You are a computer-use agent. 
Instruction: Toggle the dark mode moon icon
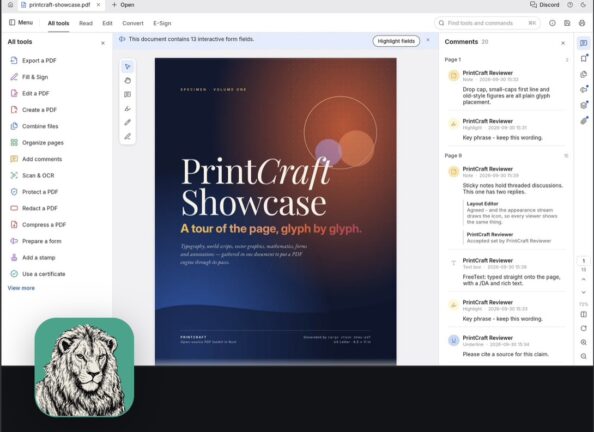pos(583,5)
